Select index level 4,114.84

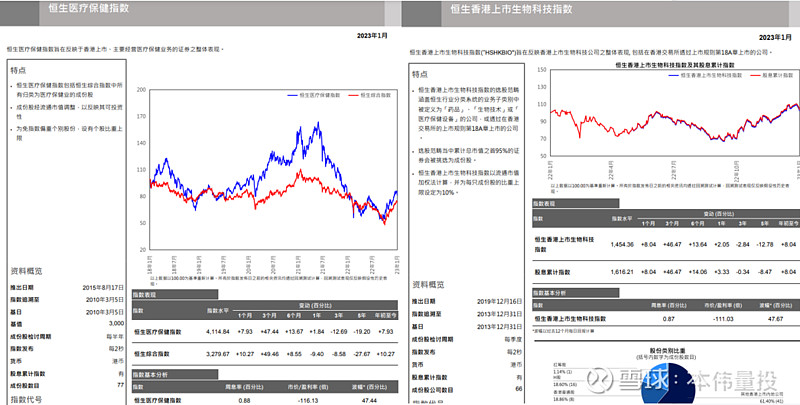218,332
